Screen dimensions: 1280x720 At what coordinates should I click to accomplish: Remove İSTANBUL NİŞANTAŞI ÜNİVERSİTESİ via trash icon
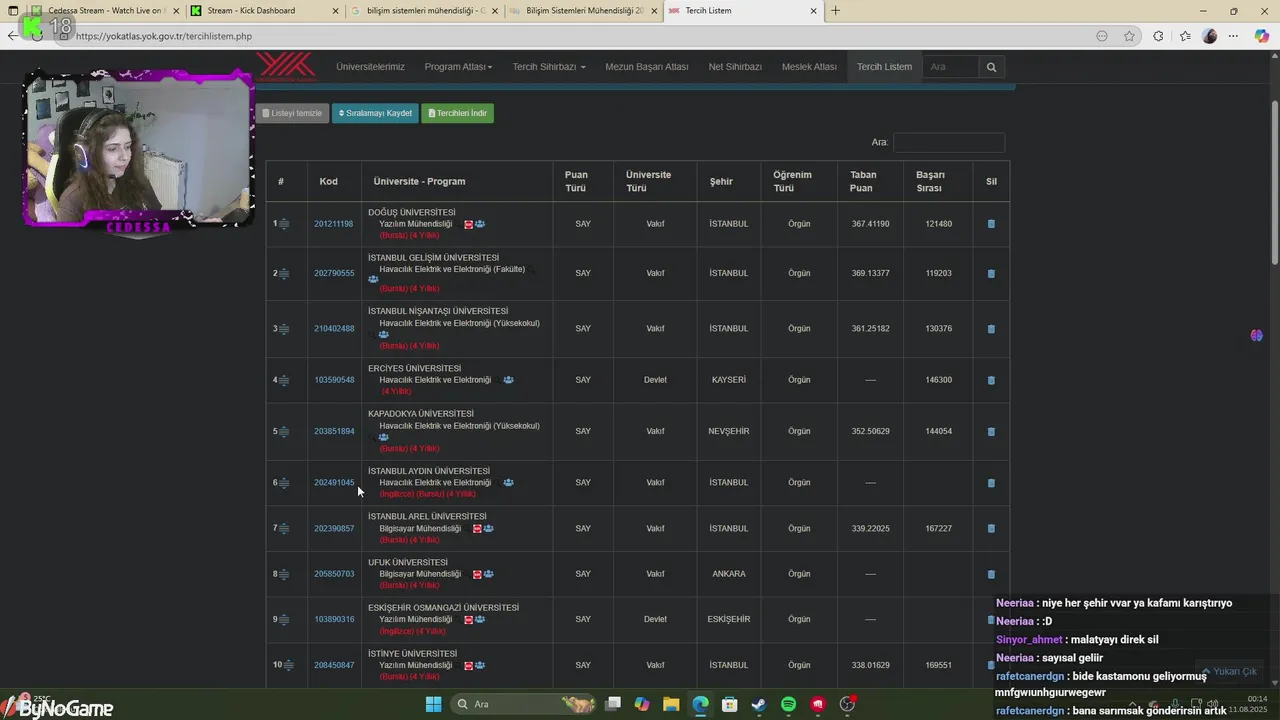(991, 329)
